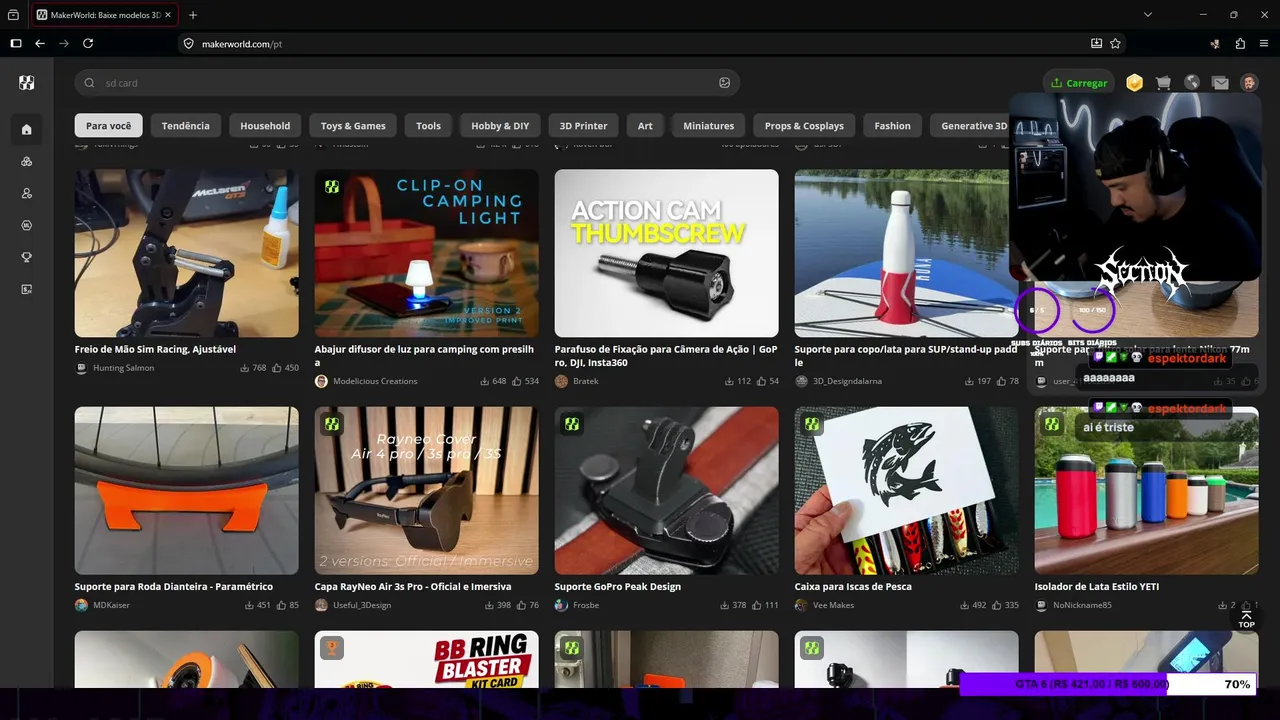Like the Caixa para Iscas de Pesca model
The height and width of the screenshot is (720, 1280).
click(997, 605)
